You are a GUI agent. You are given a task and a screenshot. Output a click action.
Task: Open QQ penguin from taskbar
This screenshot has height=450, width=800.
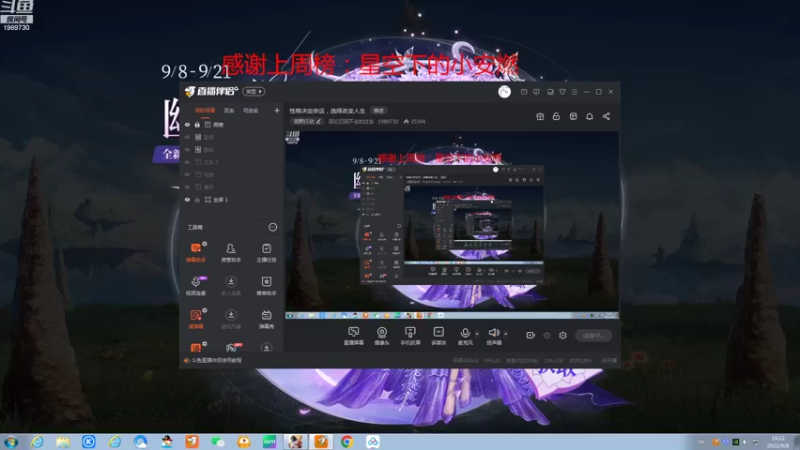tap(167, 442)
